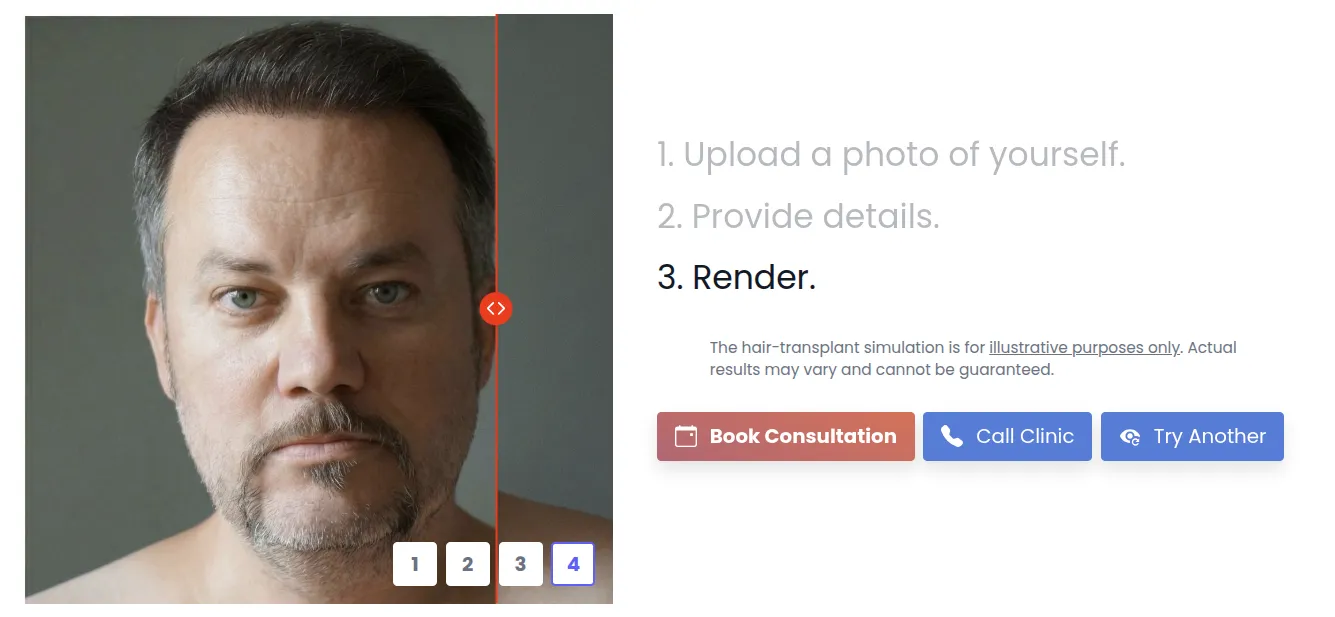
Task: Click the handset glyph before 'Call Clinic' text
Action: click(952, 436)
